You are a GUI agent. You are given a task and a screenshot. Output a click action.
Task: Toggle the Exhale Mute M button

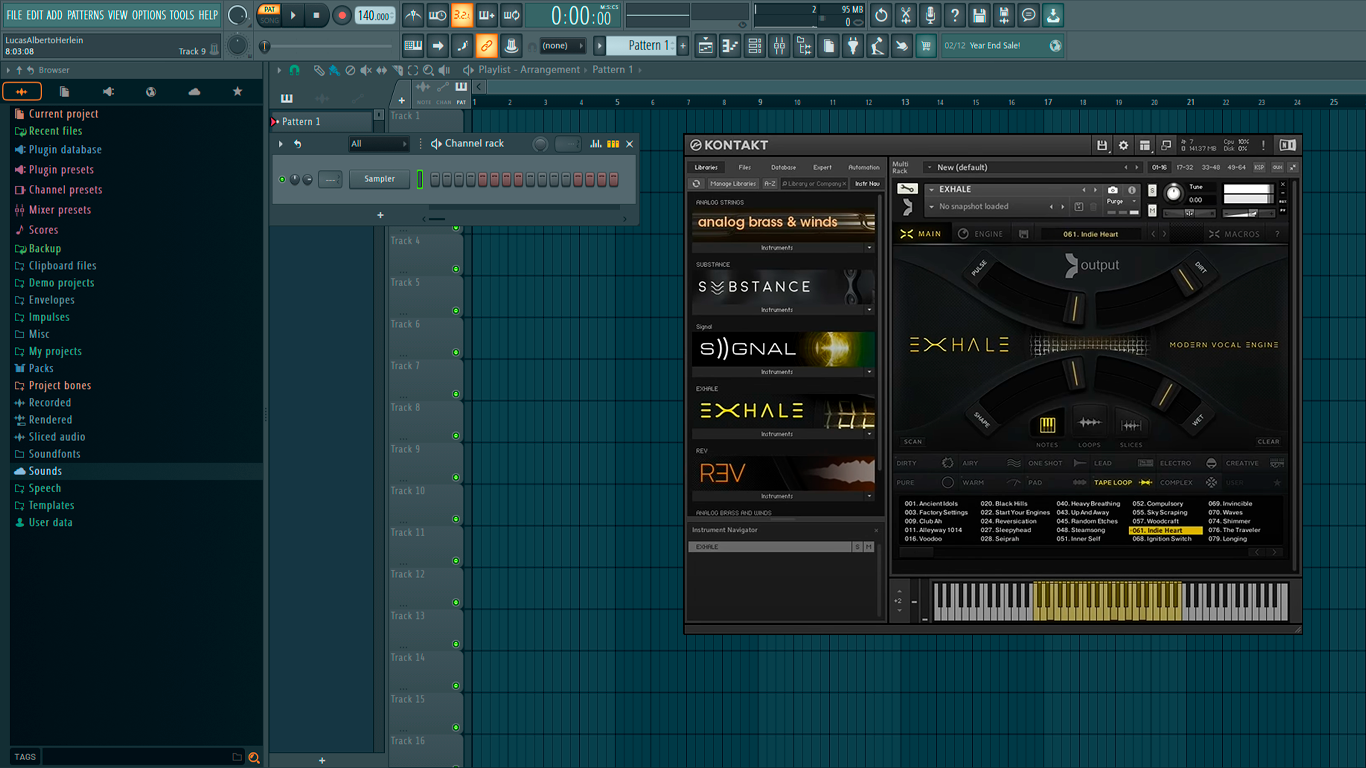(1152, 211)
